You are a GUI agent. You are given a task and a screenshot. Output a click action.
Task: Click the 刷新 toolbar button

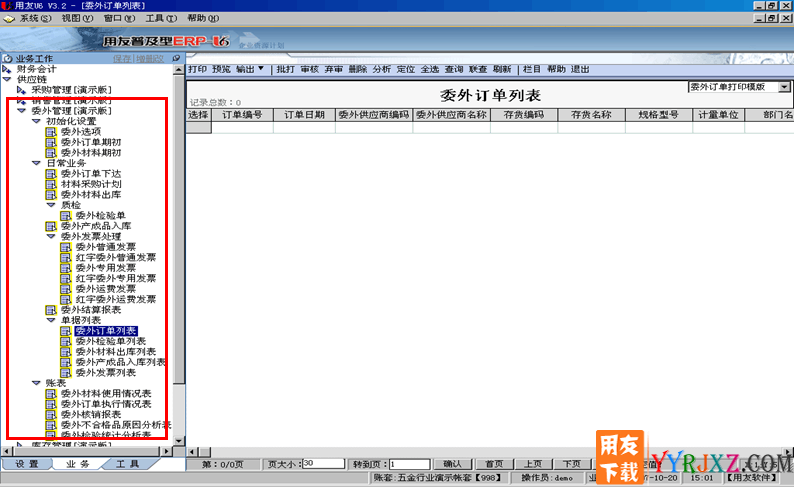click(x=502, y=69)
